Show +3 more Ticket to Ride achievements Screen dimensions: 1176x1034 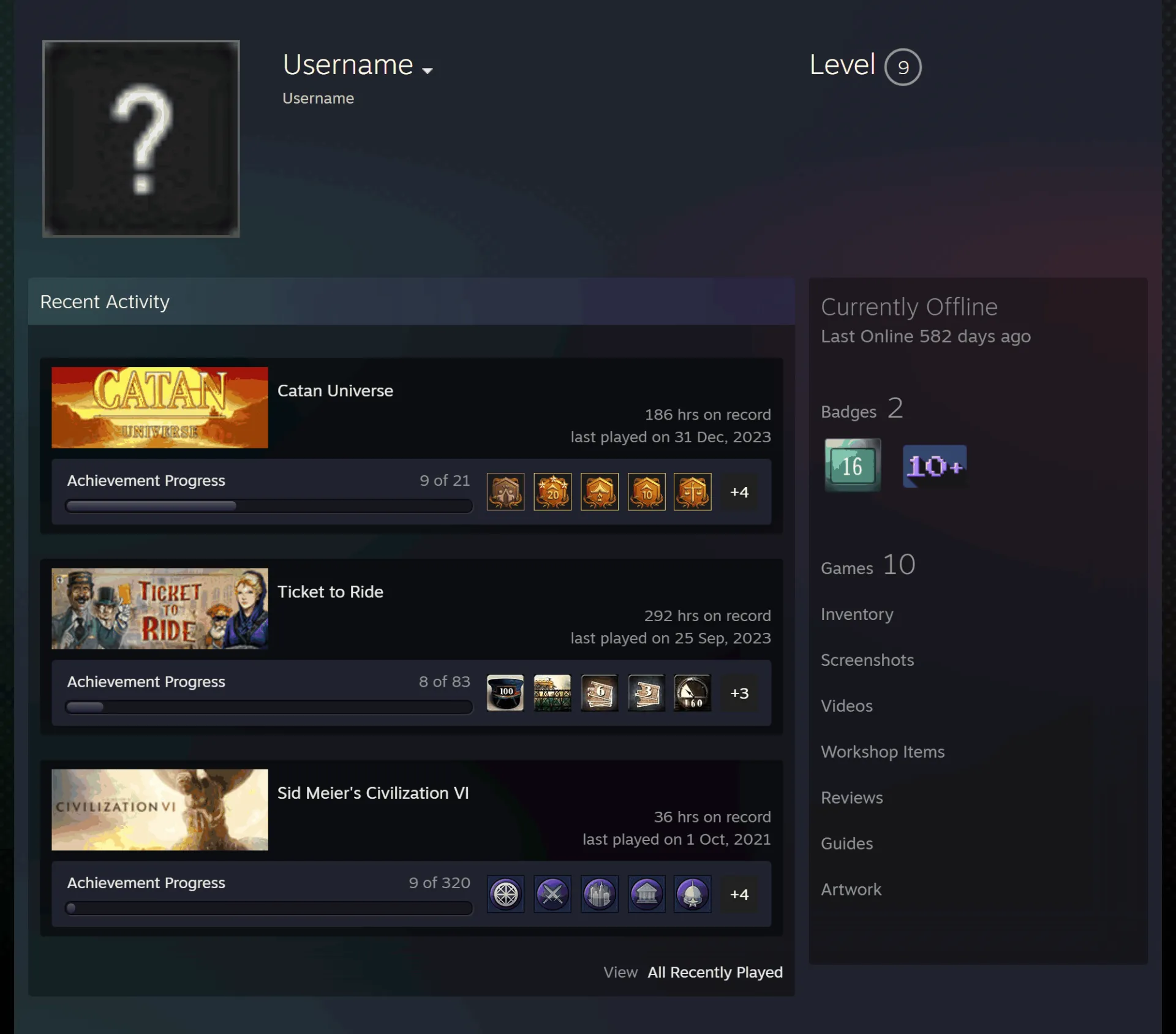click(739, 693)
